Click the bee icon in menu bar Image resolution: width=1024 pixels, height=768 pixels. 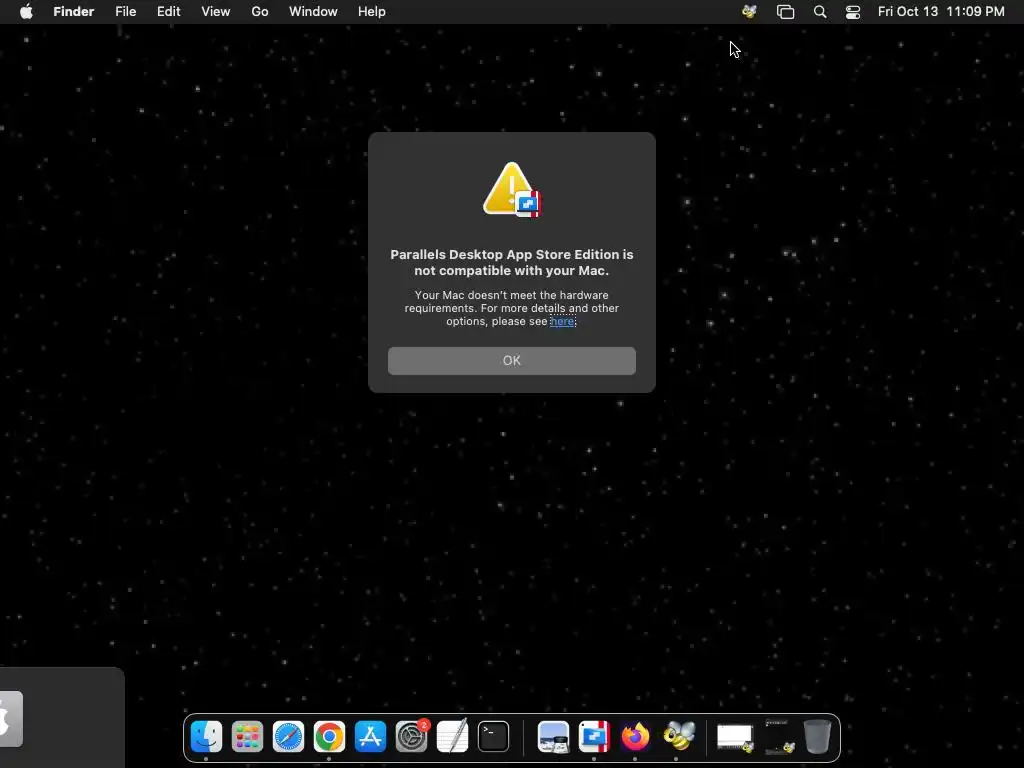point(749,12)
